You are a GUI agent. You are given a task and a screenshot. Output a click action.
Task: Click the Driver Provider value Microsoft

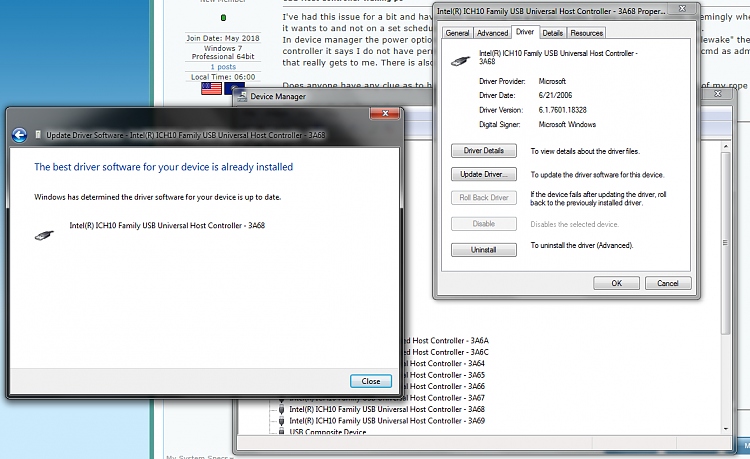click(x=552, y=81)
